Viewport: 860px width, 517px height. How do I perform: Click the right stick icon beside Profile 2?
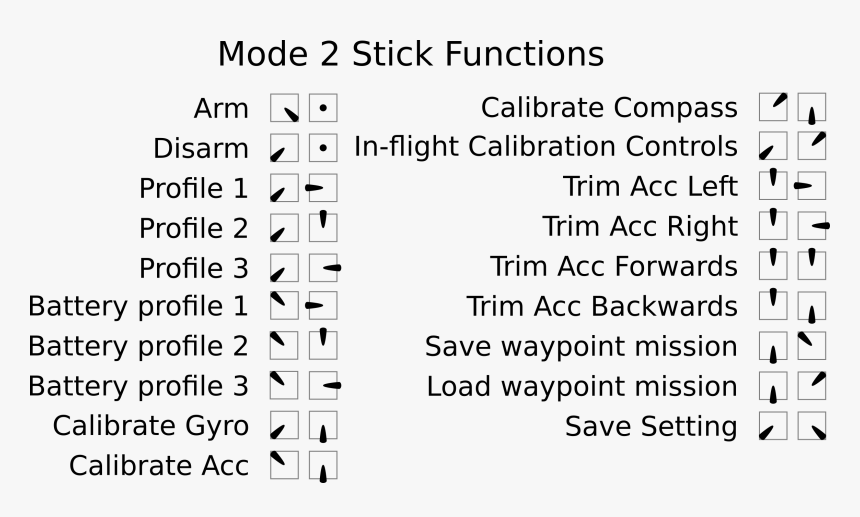[323, 227]
